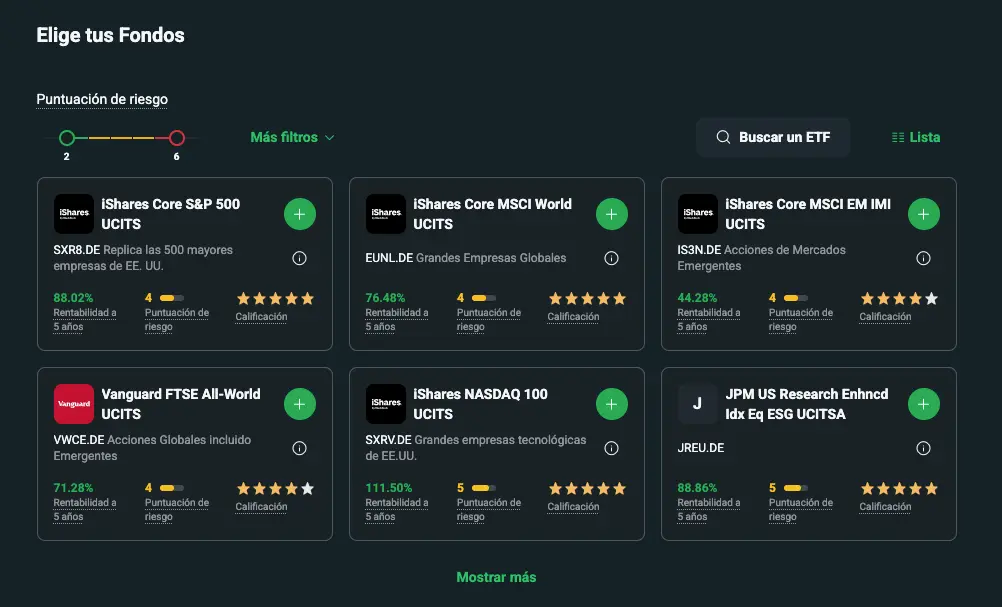Click iShares logo on NASDAQ 100 card
Screen dimensions: 1002x607
click(386, 404)
